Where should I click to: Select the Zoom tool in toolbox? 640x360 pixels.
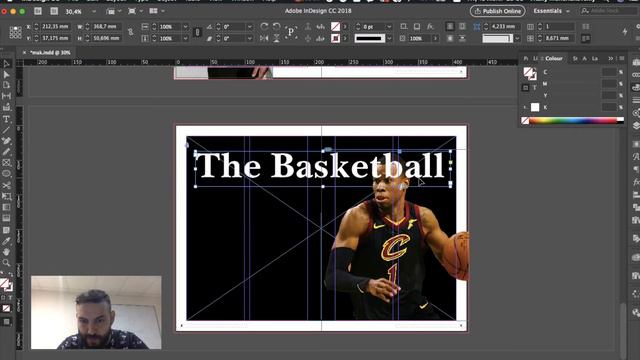[6, 263]
